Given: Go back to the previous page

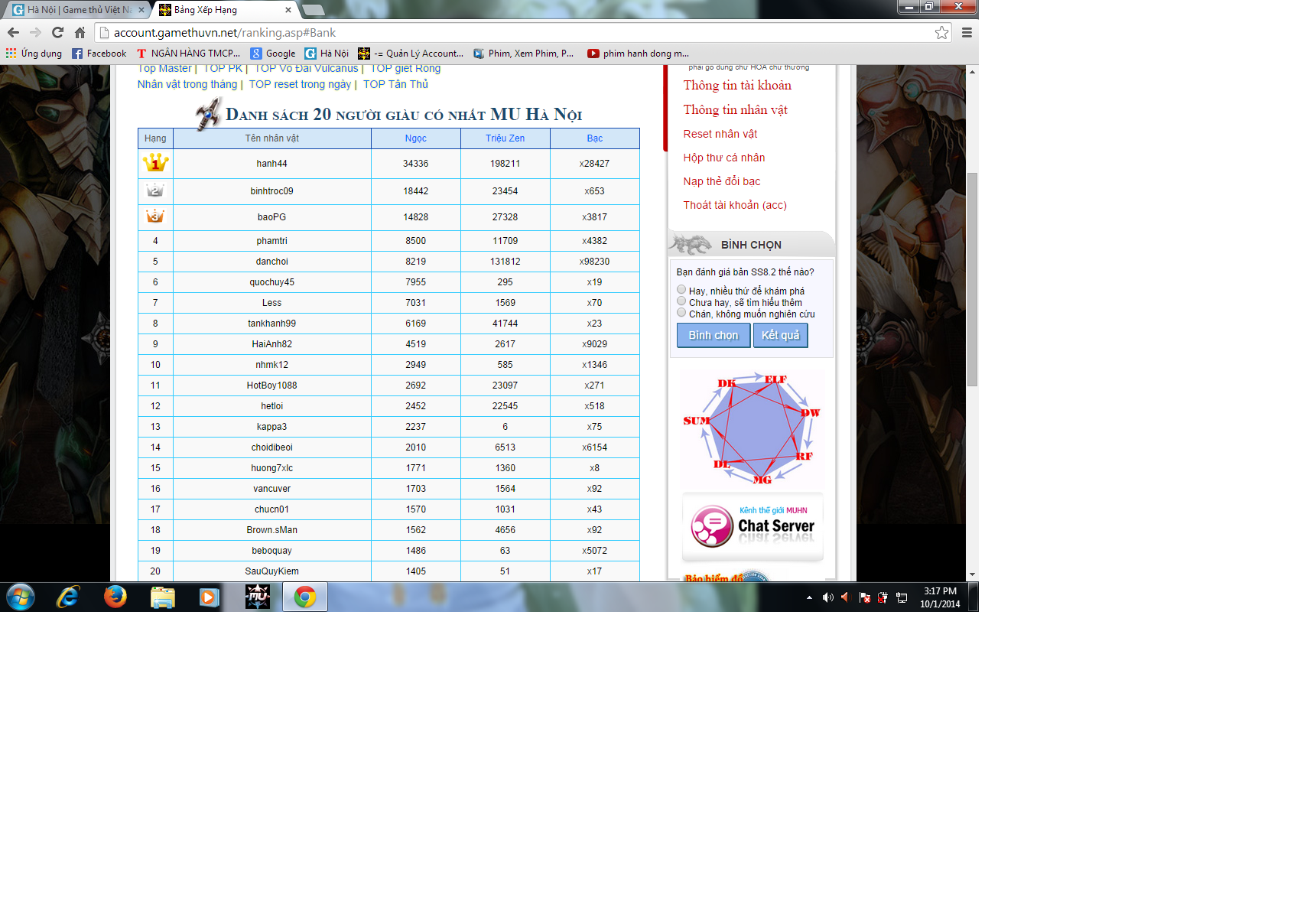Looking at the screenshot, I should coord(13,32).
